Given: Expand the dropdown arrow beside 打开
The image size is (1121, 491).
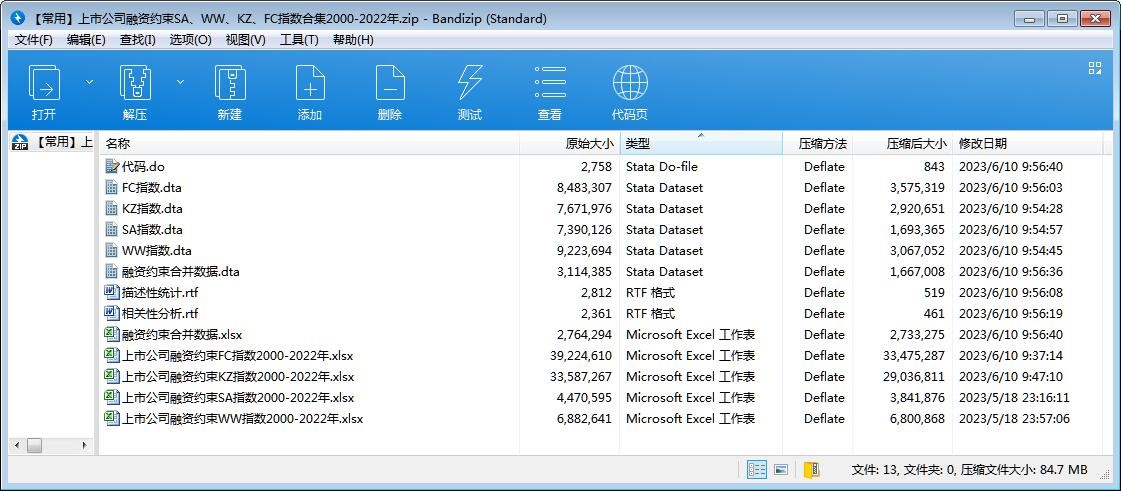Looking at the screenshot, I should (x=89, y=82).
